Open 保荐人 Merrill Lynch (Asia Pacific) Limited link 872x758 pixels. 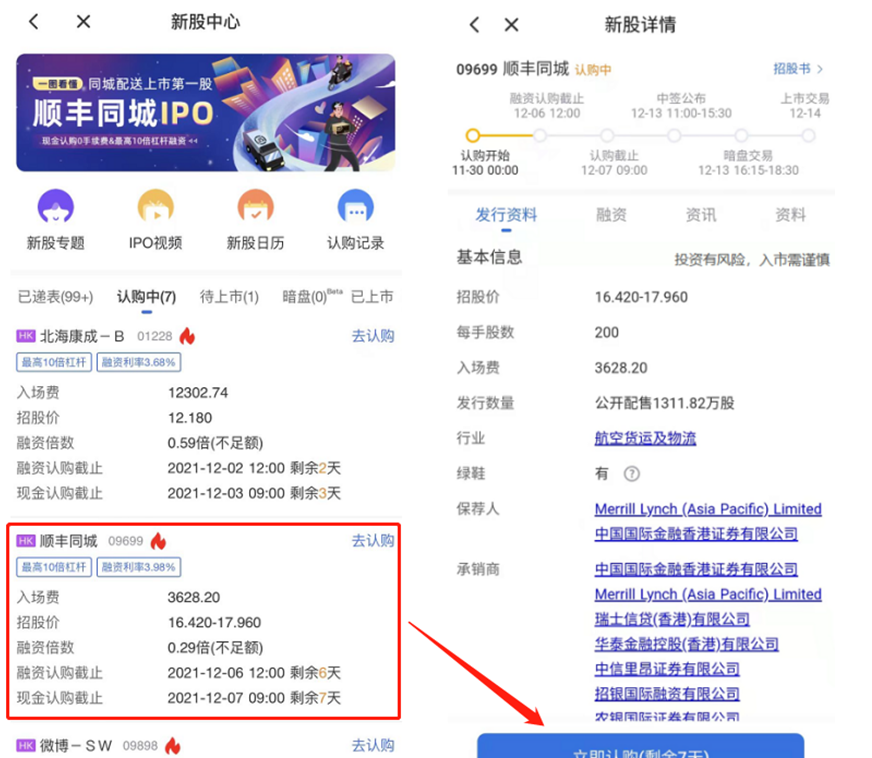pyautogui.click(x=708, y=509)
